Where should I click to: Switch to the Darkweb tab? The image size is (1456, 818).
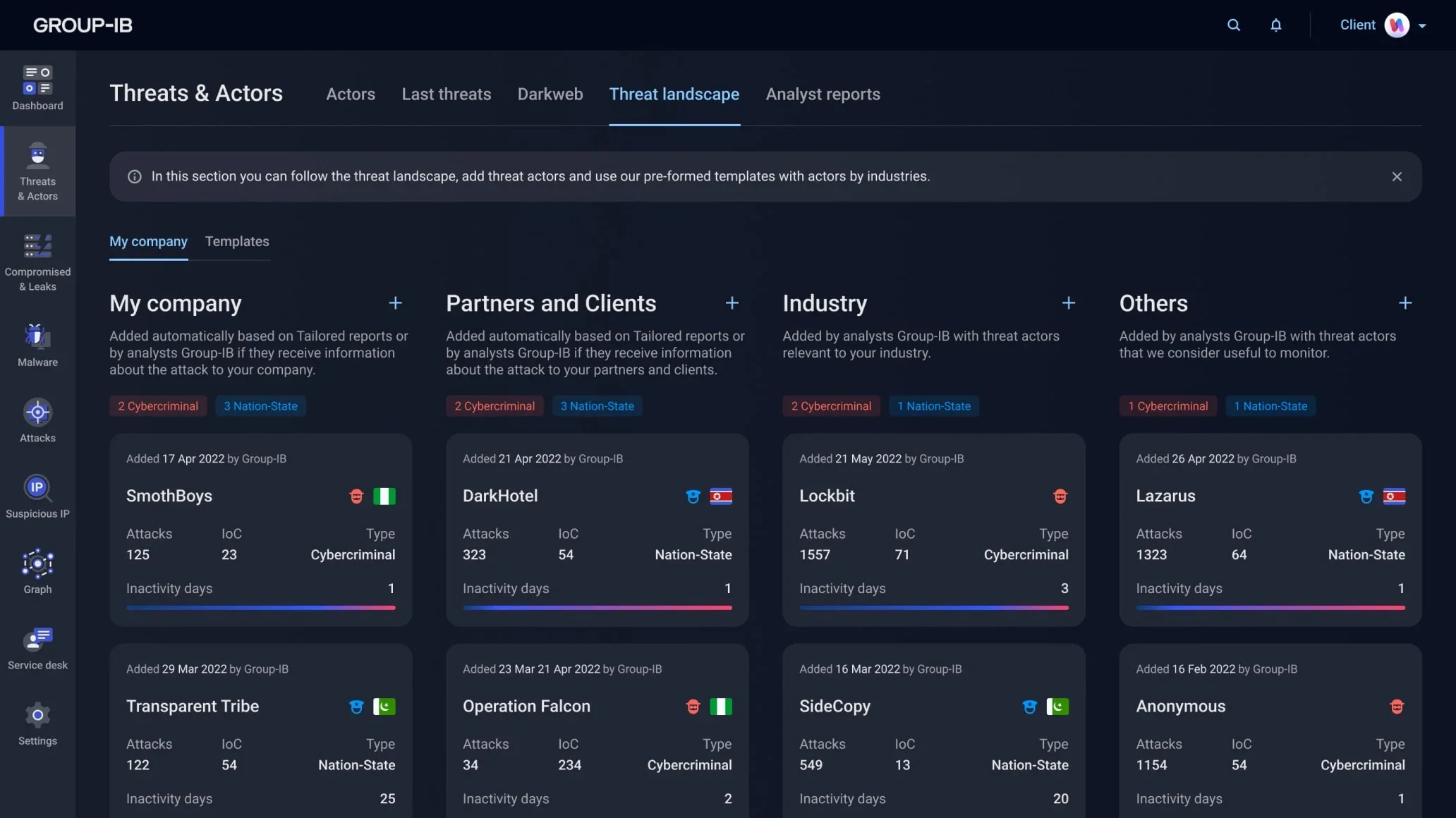pos(550,94)
